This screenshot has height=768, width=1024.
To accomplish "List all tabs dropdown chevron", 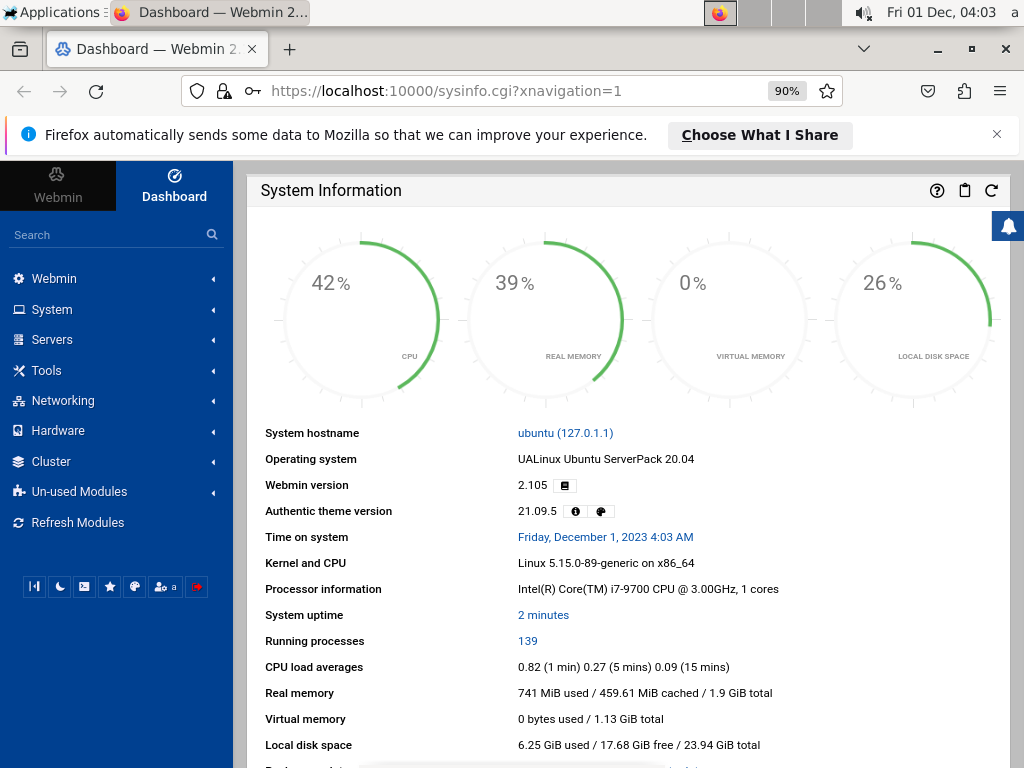I will click(x=863, y=49).
